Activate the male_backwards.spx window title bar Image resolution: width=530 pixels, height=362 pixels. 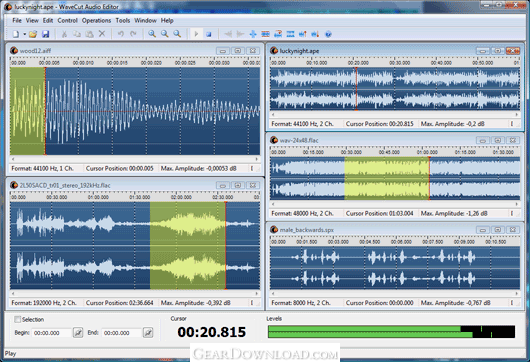coord(372,230)
